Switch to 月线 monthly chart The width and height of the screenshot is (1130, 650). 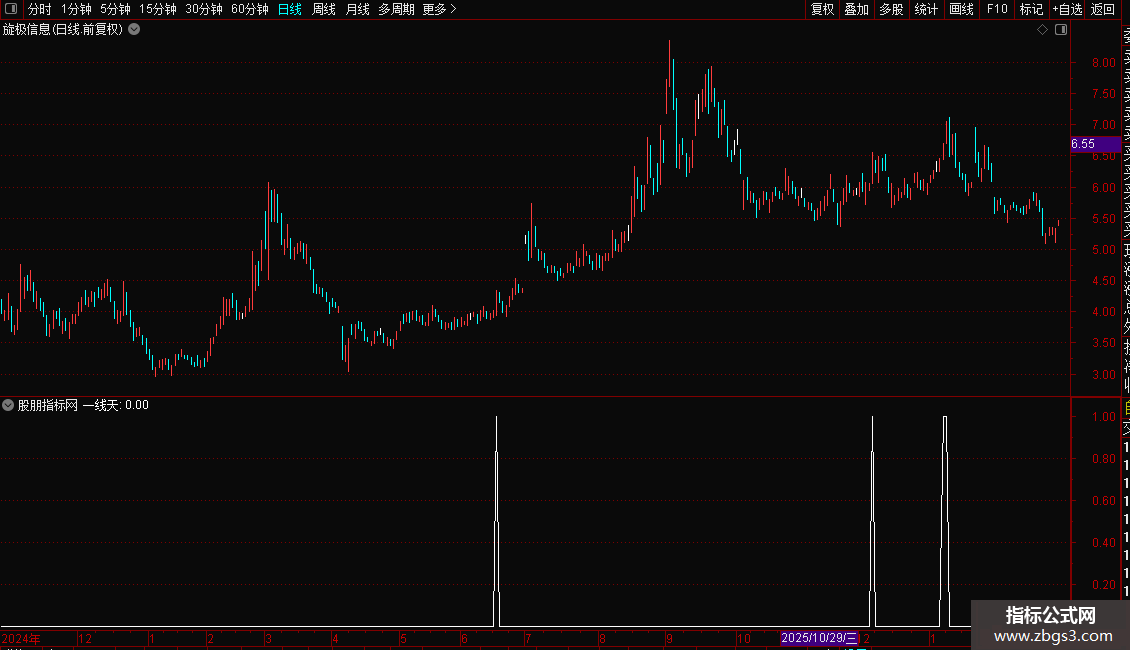(357, 9)
